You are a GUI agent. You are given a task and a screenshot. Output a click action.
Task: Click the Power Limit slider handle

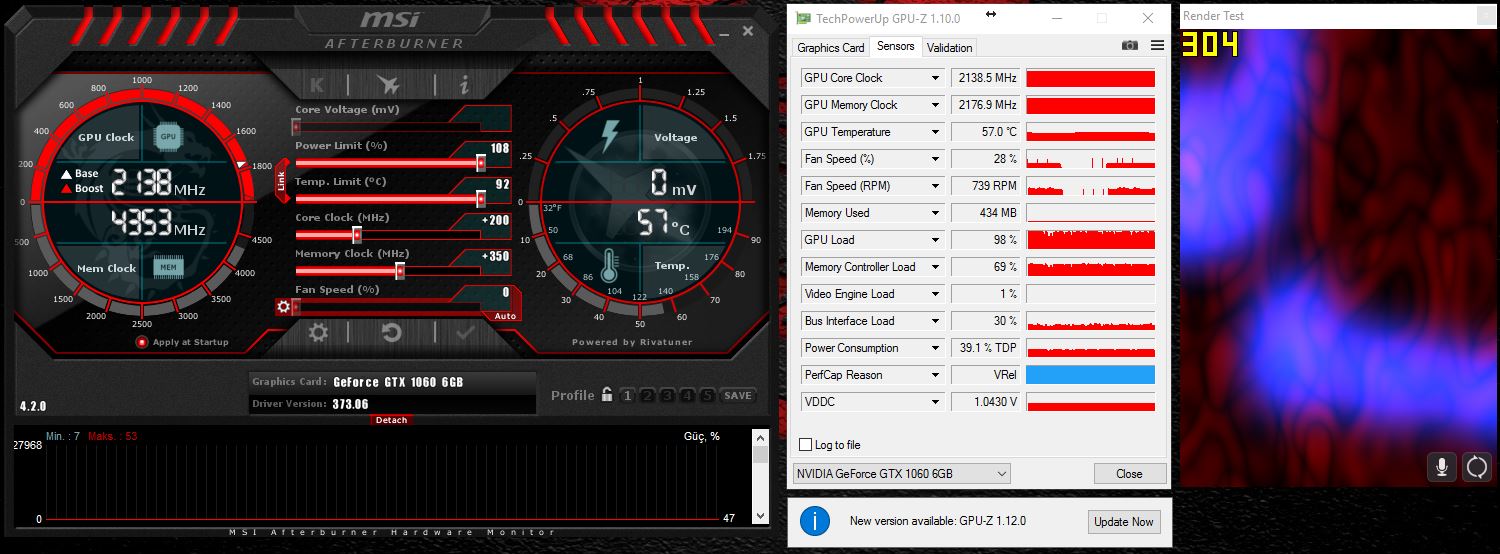pos(481,163)
